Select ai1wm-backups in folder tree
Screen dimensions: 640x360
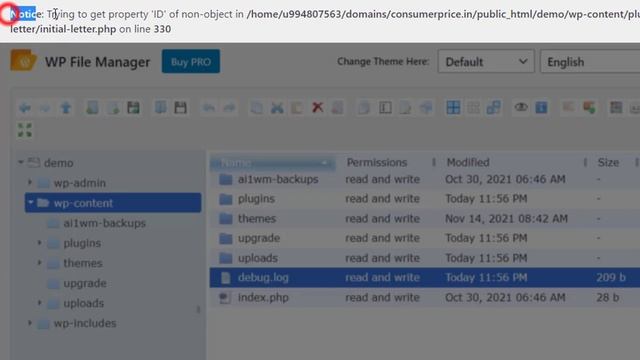point(104,223)
